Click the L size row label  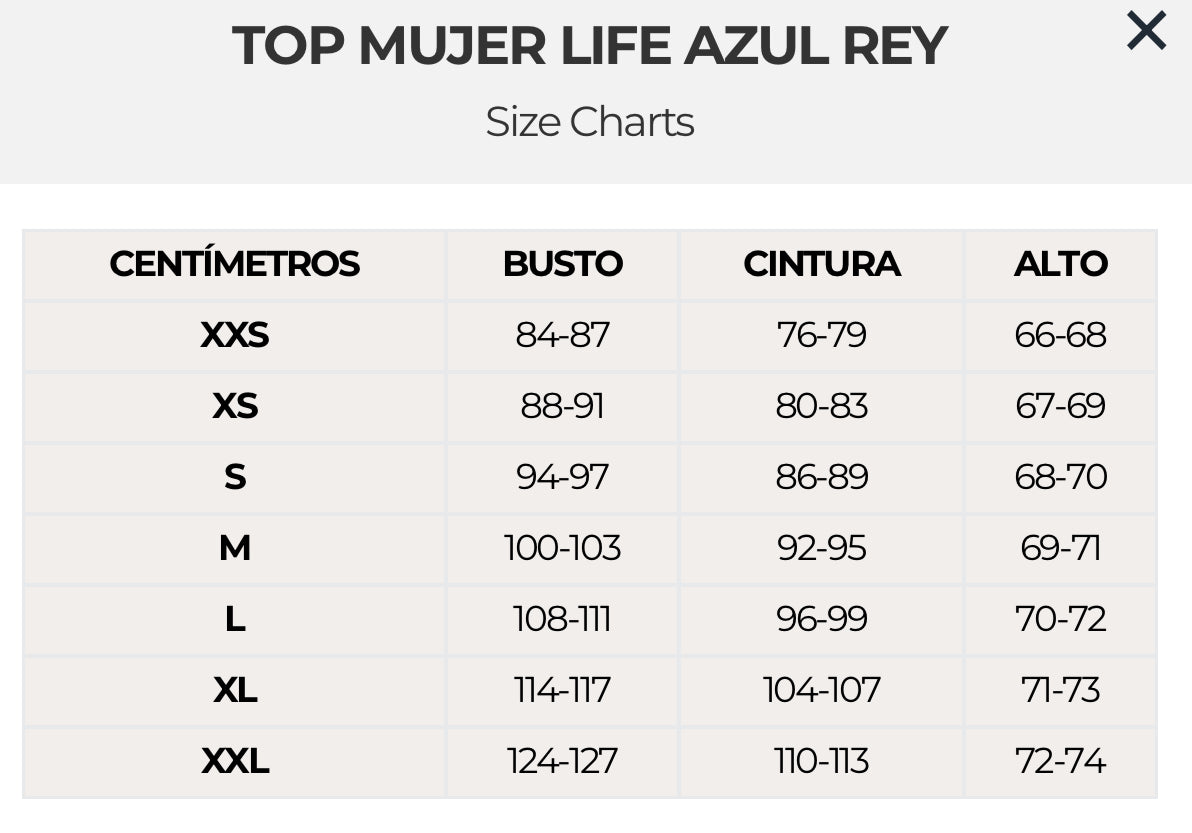coord(234,619)
